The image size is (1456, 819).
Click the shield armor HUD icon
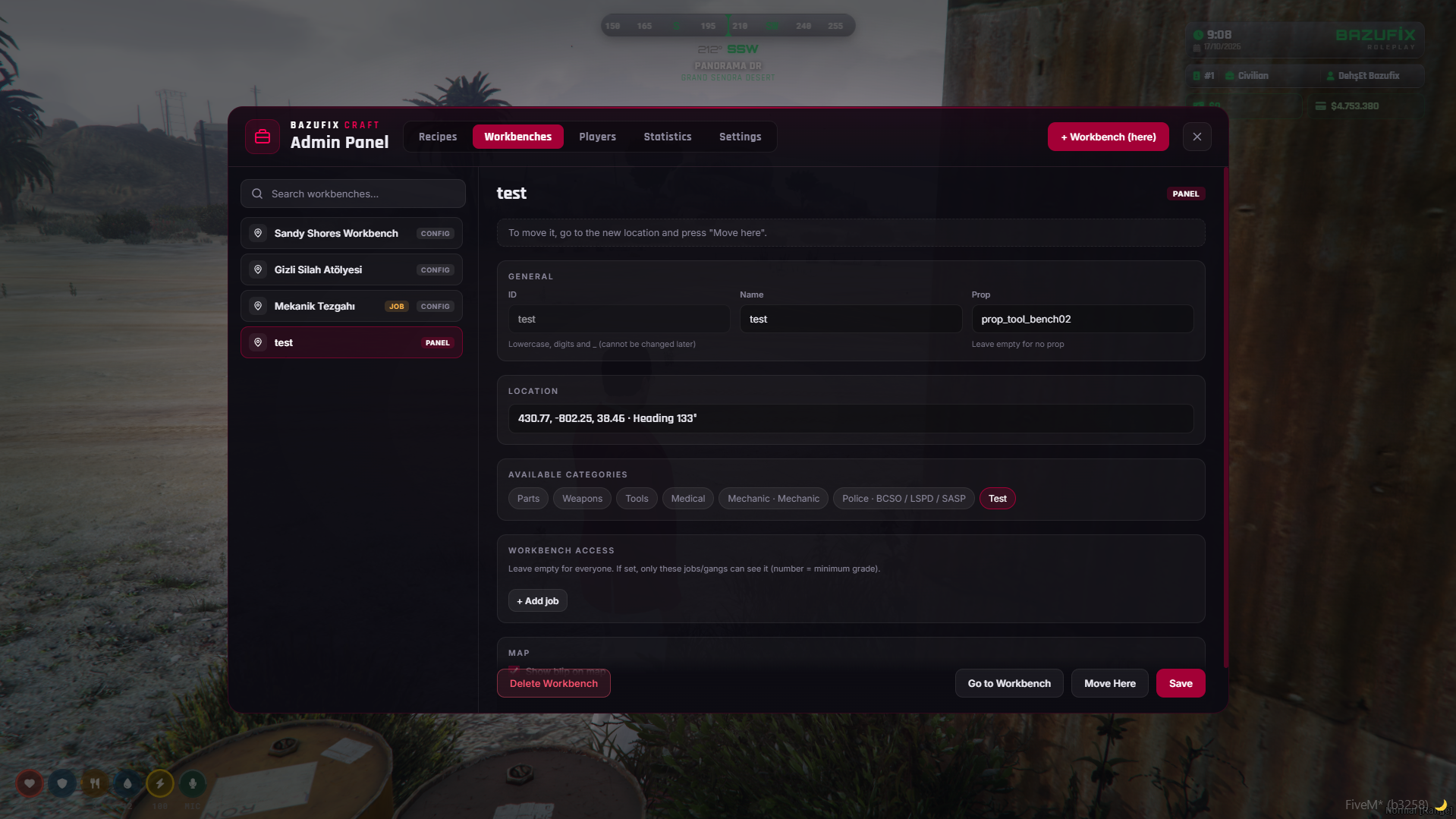62,783
